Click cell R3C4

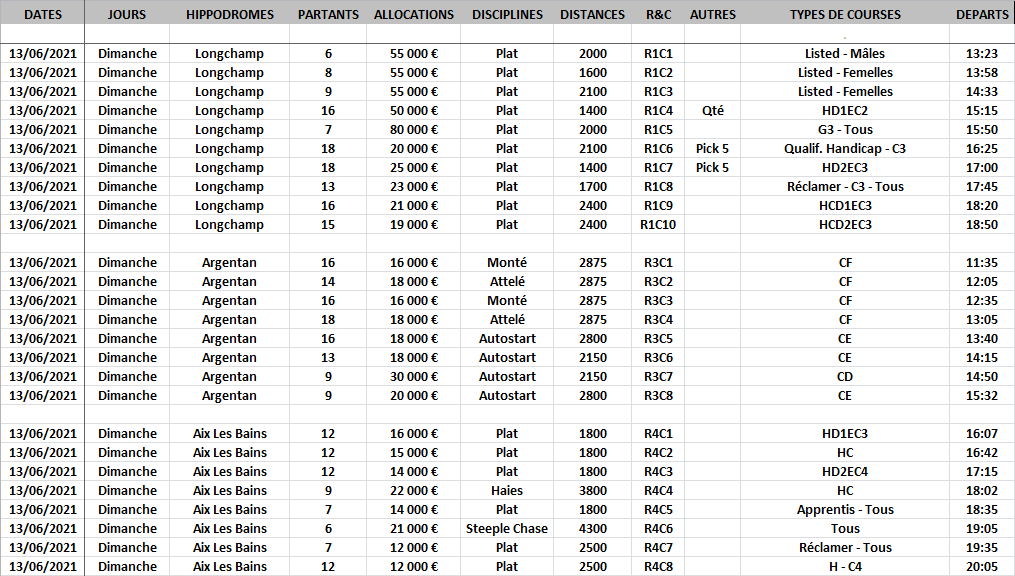pyautogui.click(x=658, y=320)
